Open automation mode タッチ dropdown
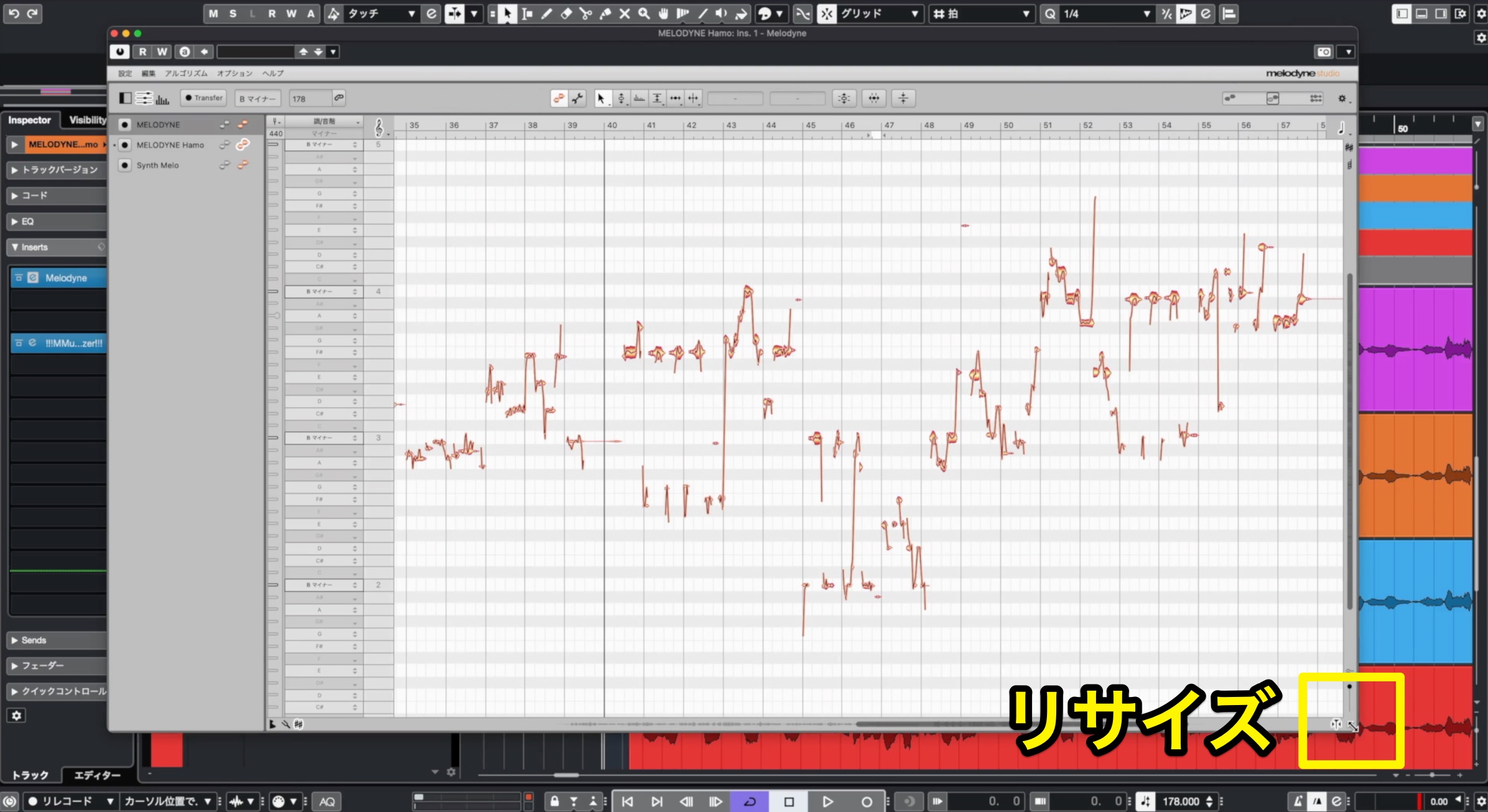The height and width of the screenshot is (812, 1488). point(381,14)
